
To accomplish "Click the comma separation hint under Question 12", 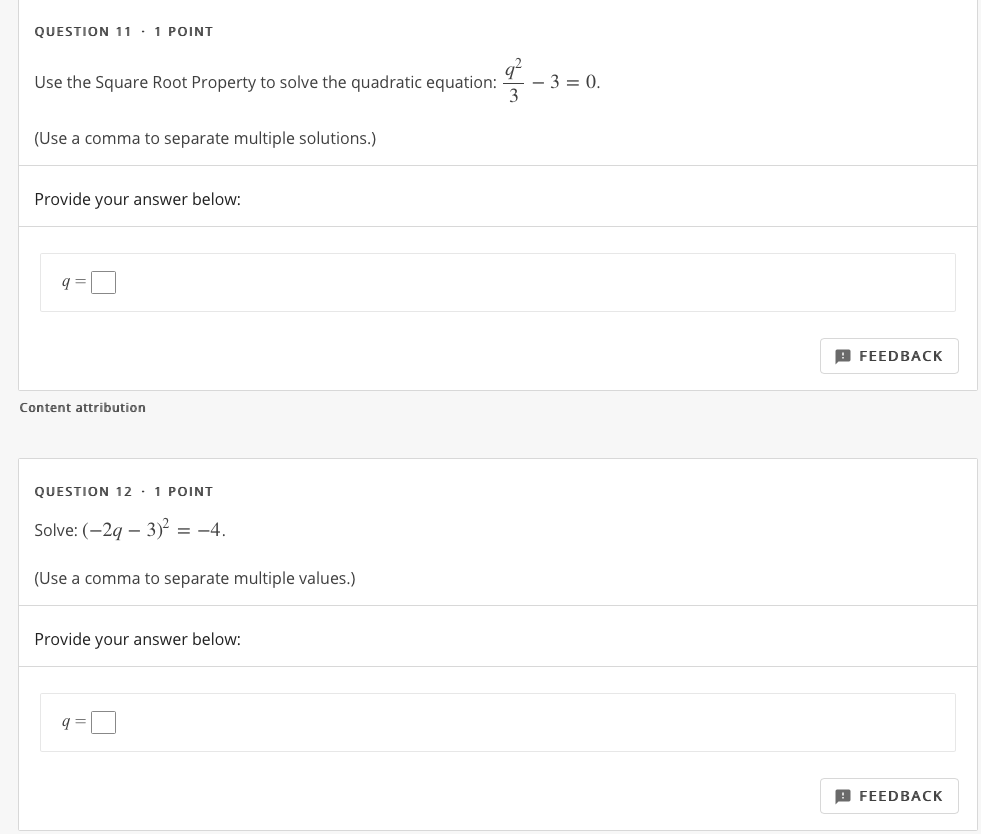I will click(x=194, y=578).
